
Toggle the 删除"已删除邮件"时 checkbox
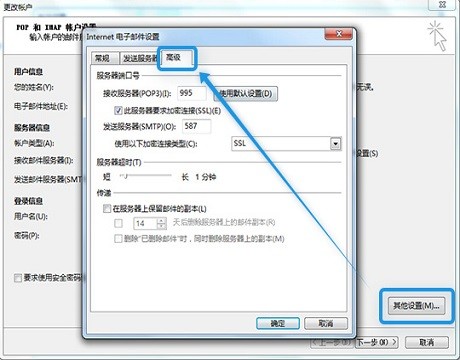click(118, 238)
